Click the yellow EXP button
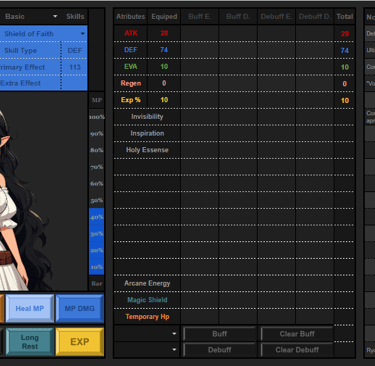The width and height of the screenshot is (375, 366). [80, 342]
